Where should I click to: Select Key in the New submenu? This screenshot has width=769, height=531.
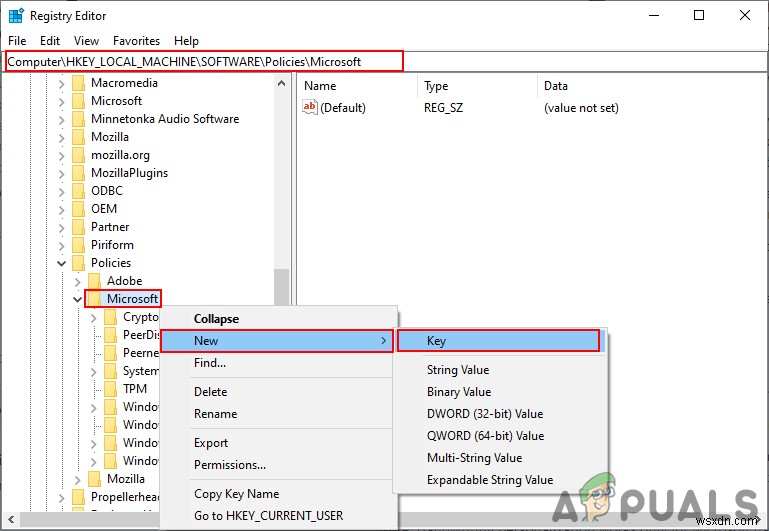click(x=498, y=341)
